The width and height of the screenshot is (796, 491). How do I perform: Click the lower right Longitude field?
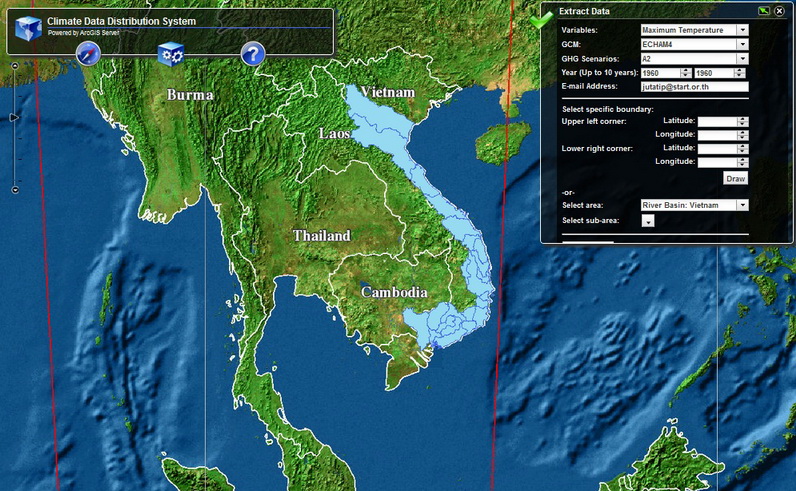[717, 161]
